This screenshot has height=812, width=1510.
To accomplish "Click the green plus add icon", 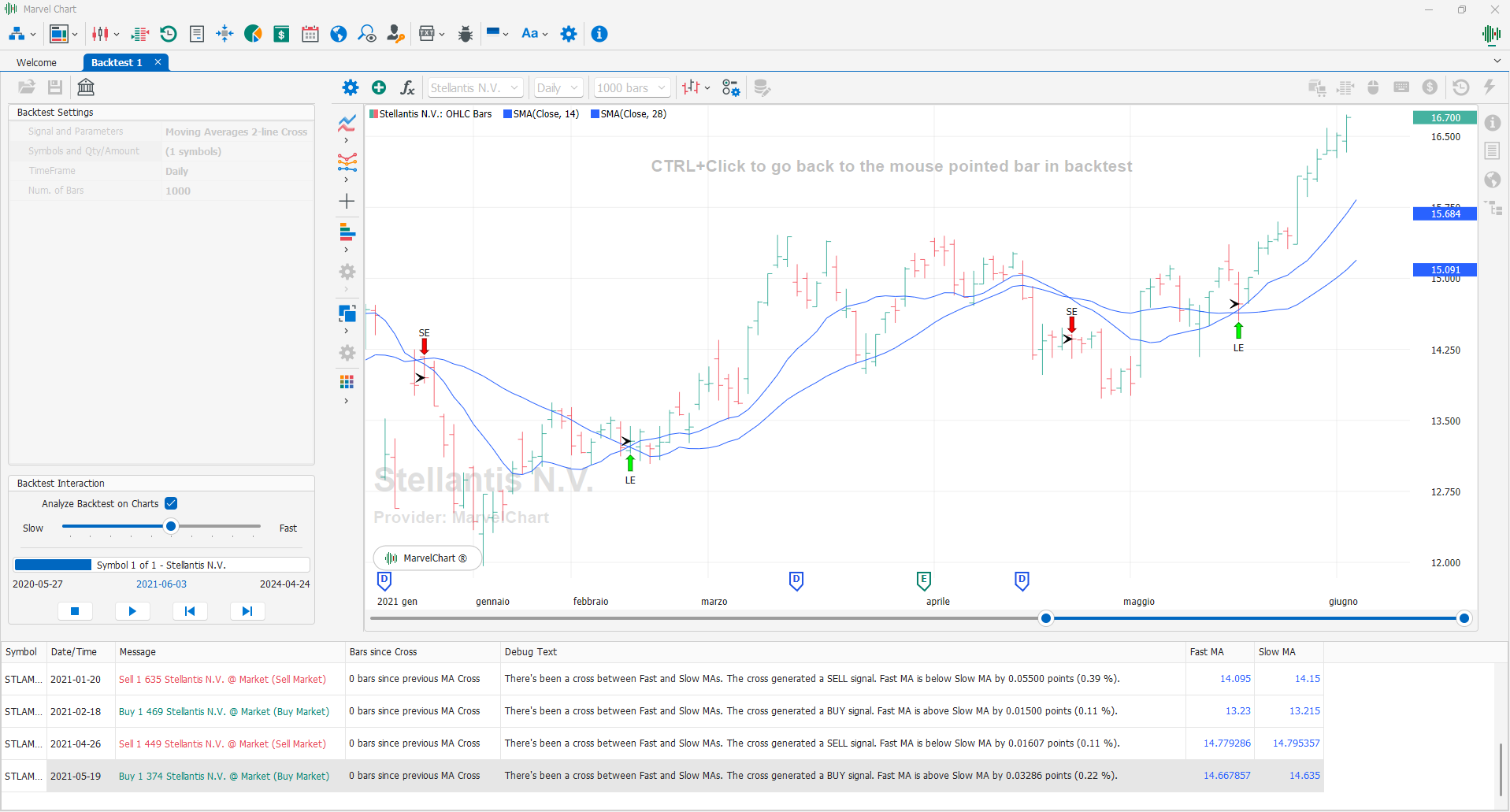I will pos(379,87).
